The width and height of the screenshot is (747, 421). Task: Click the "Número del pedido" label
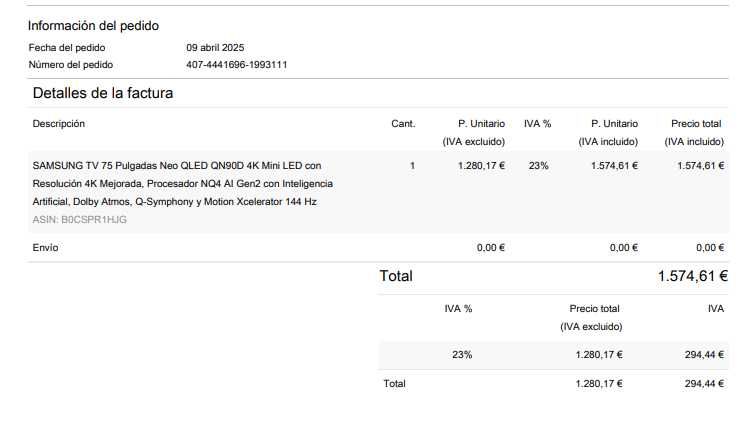[71, 65]
